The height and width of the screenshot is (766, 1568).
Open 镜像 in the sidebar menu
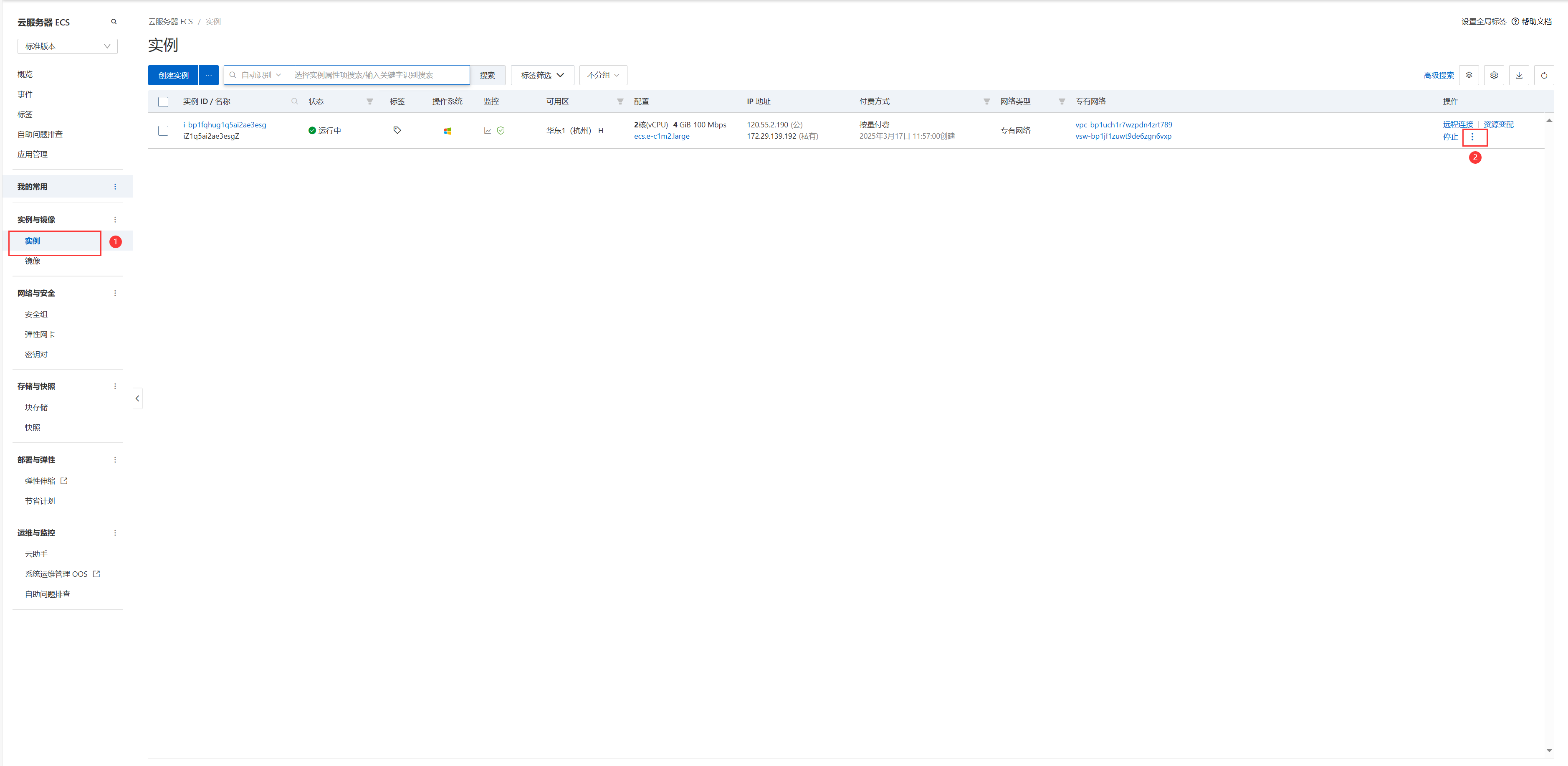tap(32, 261)
